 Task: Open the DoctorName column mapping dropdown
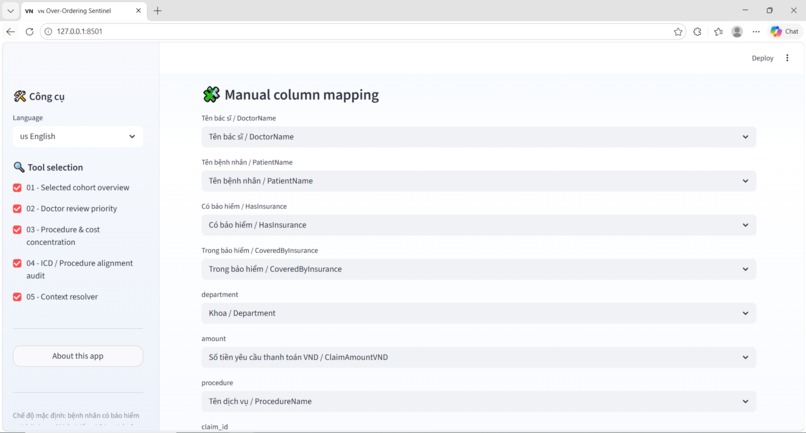[x=479, y=137]
